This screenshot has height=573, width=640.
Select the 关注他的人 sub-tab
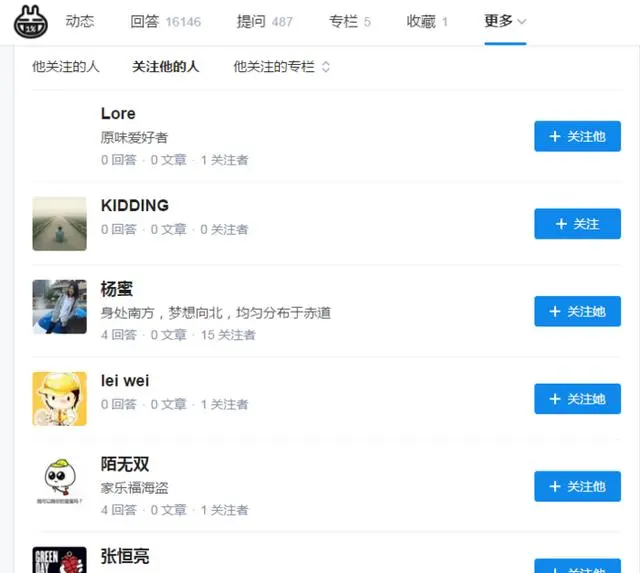[166, 67]
